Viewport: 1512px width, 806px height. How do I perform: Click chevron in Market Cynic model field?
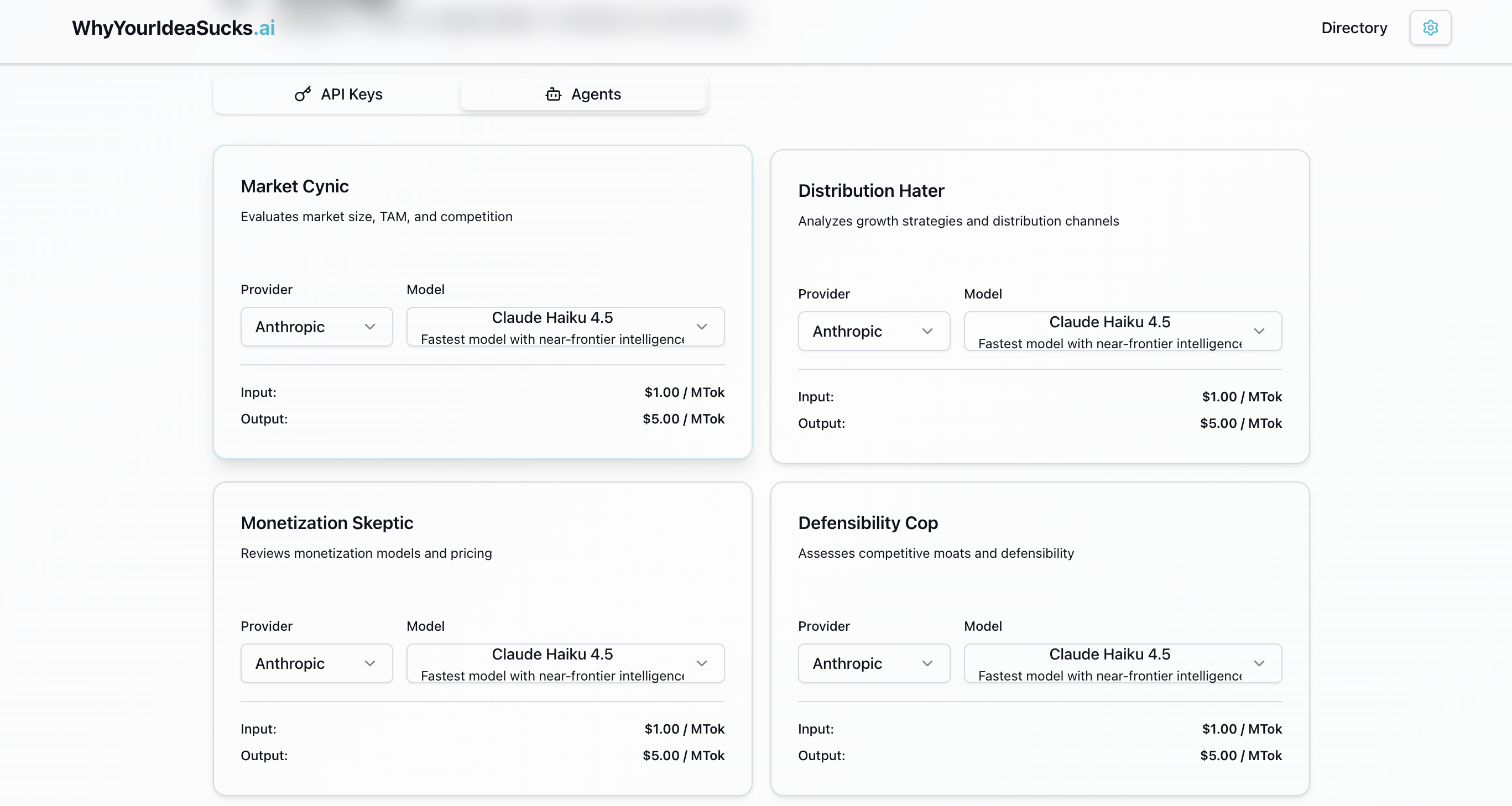coord(701,327)
